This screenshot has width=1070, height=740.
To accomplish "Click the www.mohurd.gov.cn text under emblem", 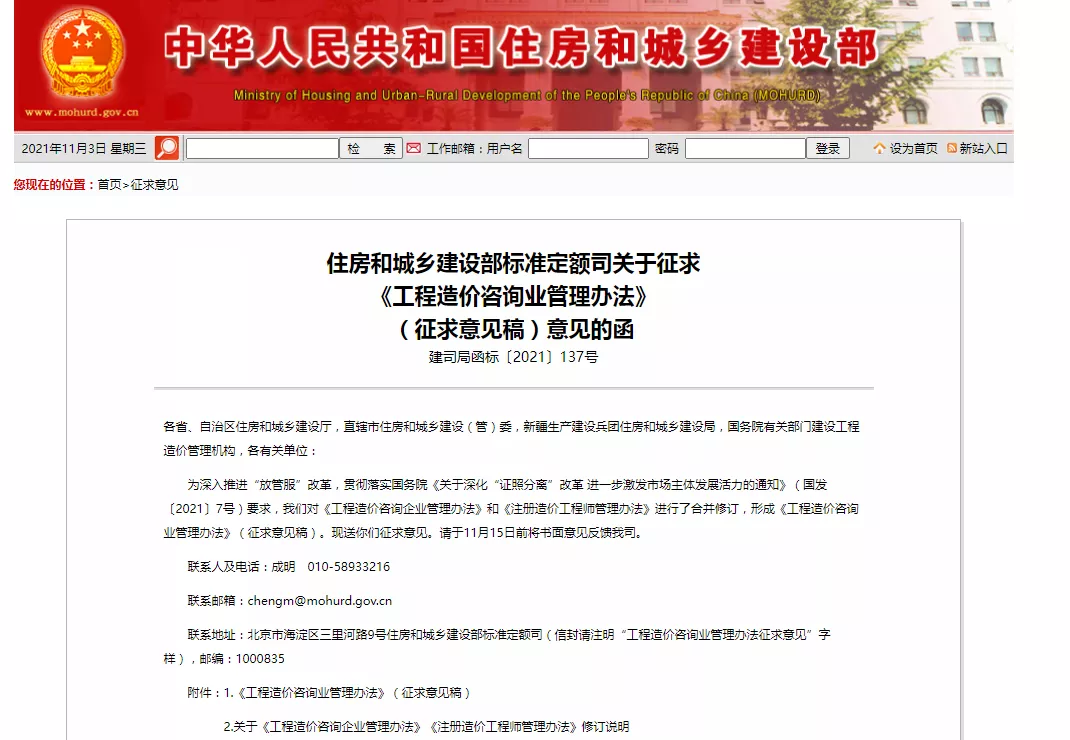I will 82,112.
